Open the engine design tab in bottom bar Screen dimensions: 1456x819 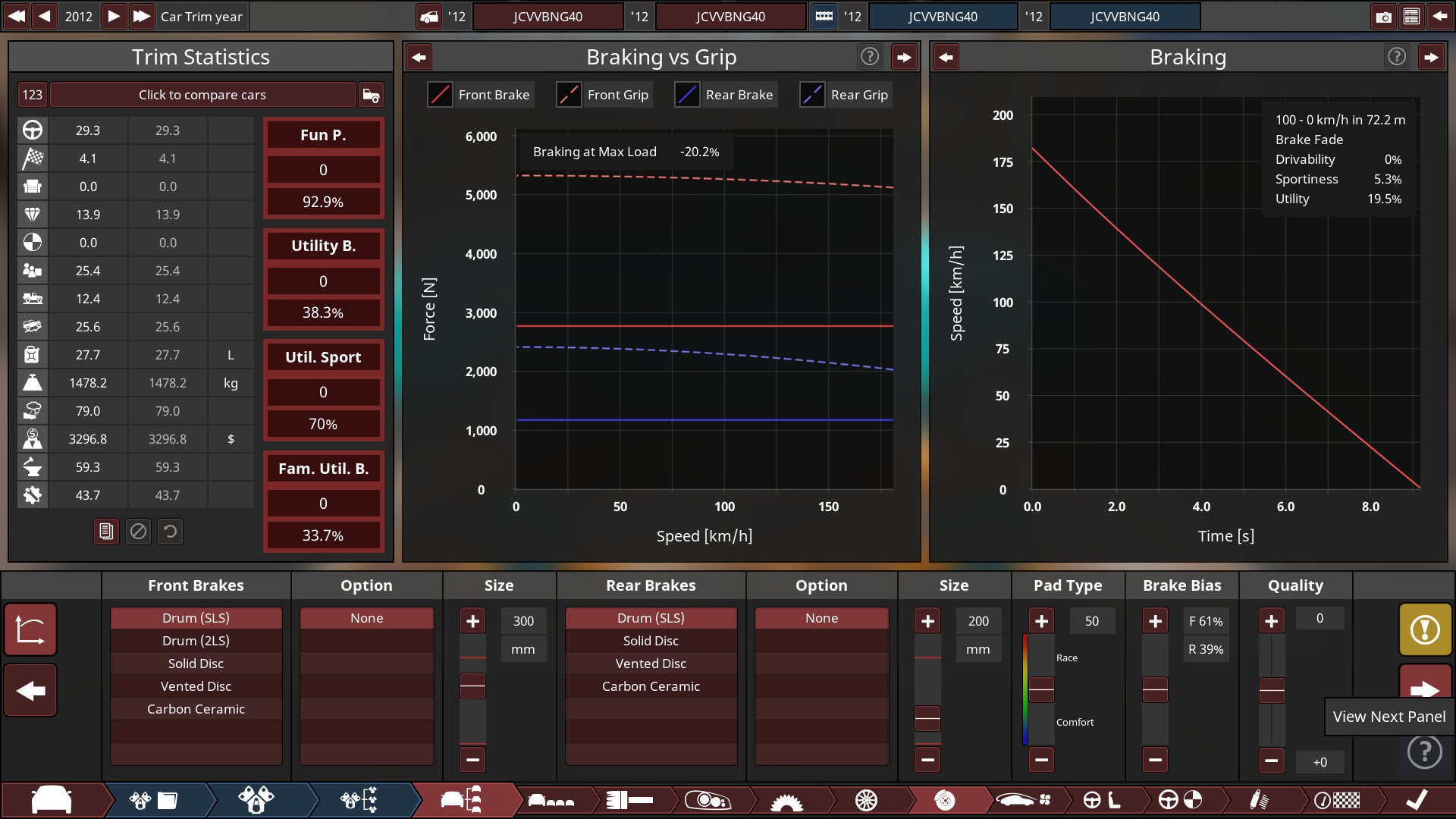256,800
